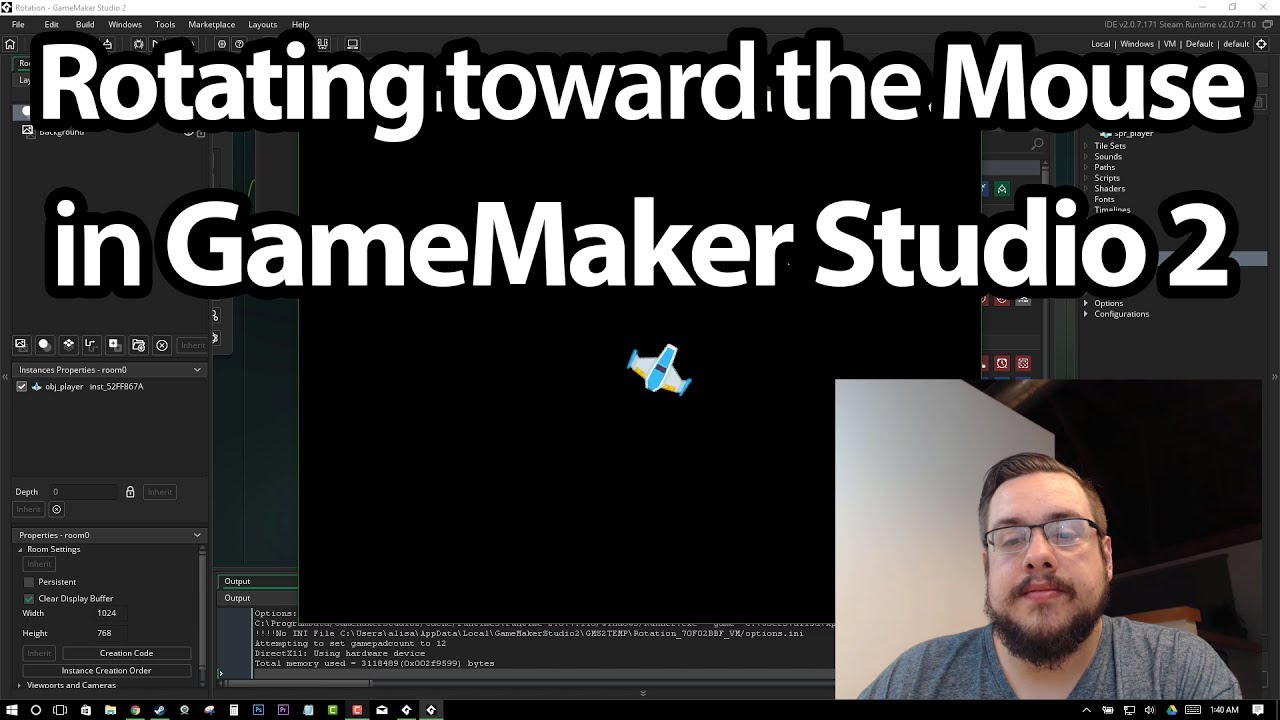Create a new background layer
Image resolution: width=1280 pixels, height=720 pixels.
(x=20, y=344)
